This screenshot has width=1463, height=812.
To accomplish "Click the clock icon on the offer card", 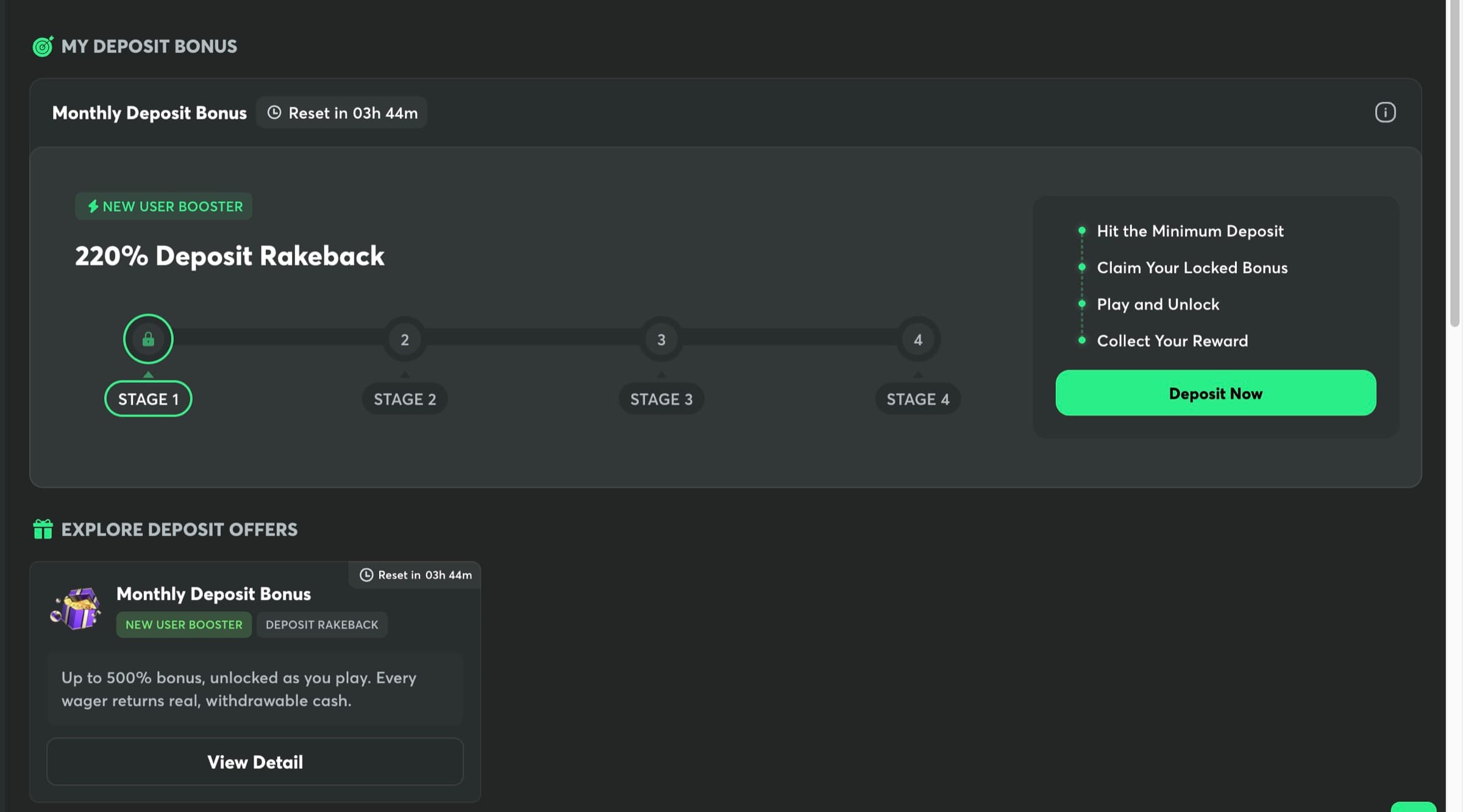I will [366, 575].
